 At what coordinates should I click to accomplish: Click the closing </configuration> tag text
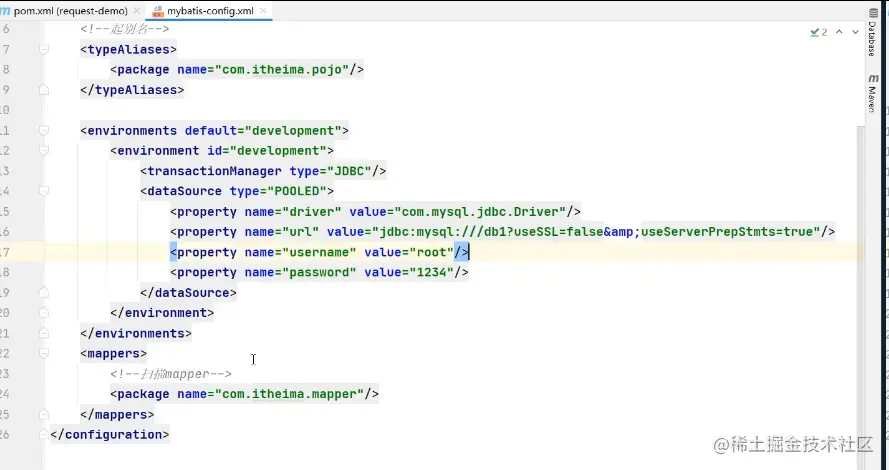click(109, 435)
